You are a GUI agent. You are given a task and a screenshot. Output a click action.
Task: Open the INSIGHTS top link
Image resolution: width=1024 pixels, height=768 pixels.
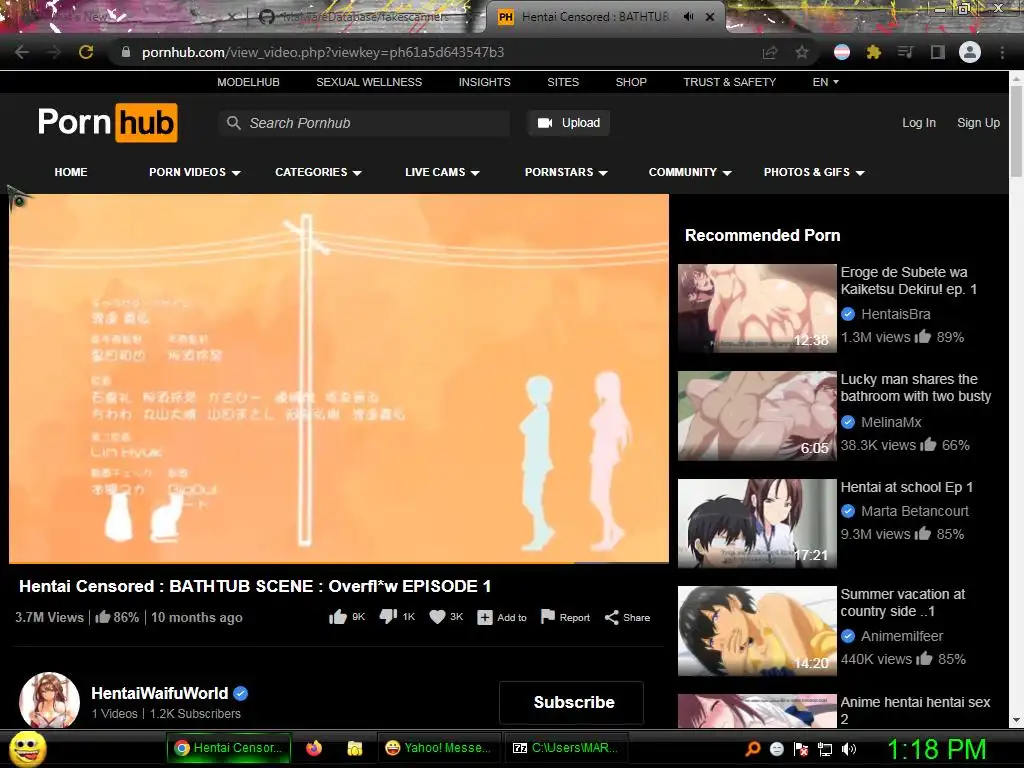485,82
